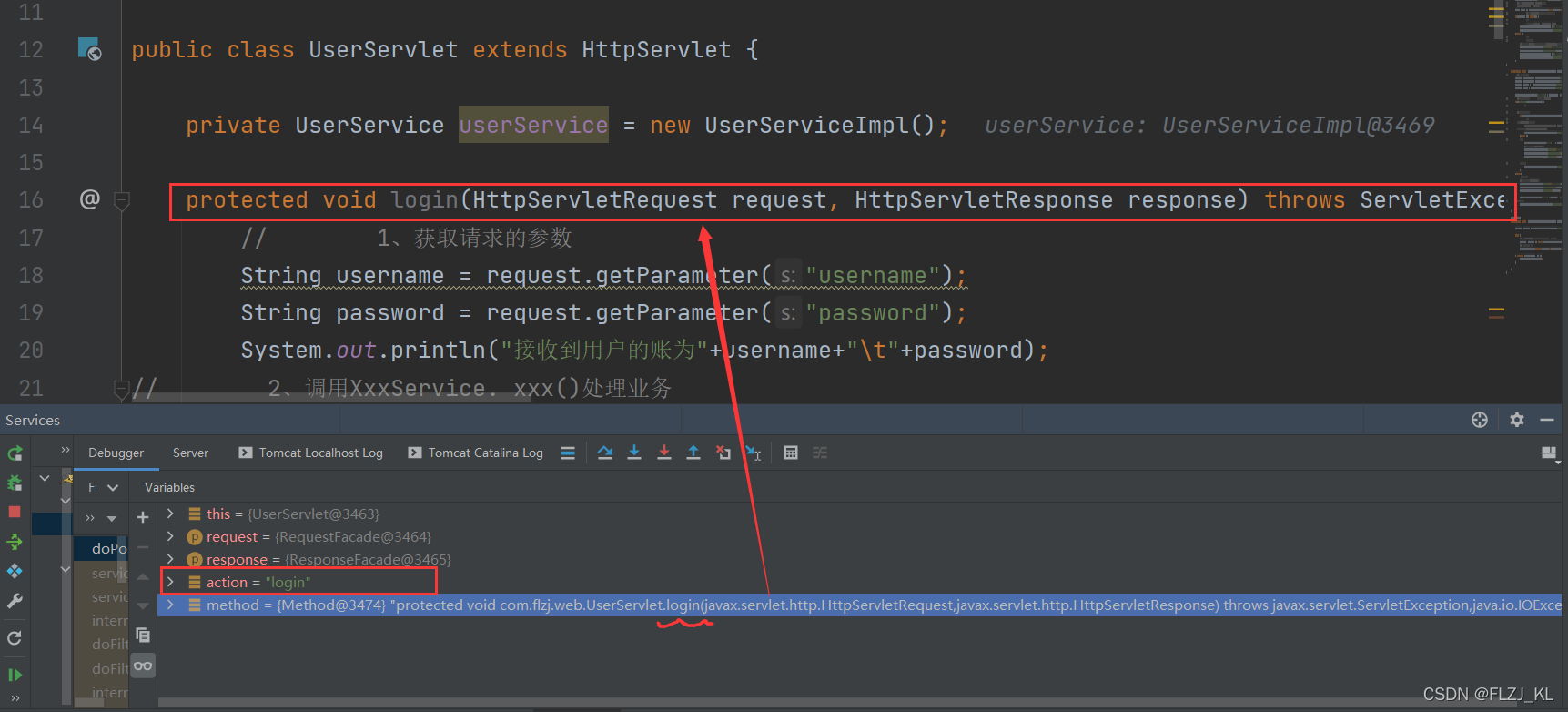Click the Services panel title
Image resolution: width=1568 pixels, height=712 pixels.
tap(33, 420)
